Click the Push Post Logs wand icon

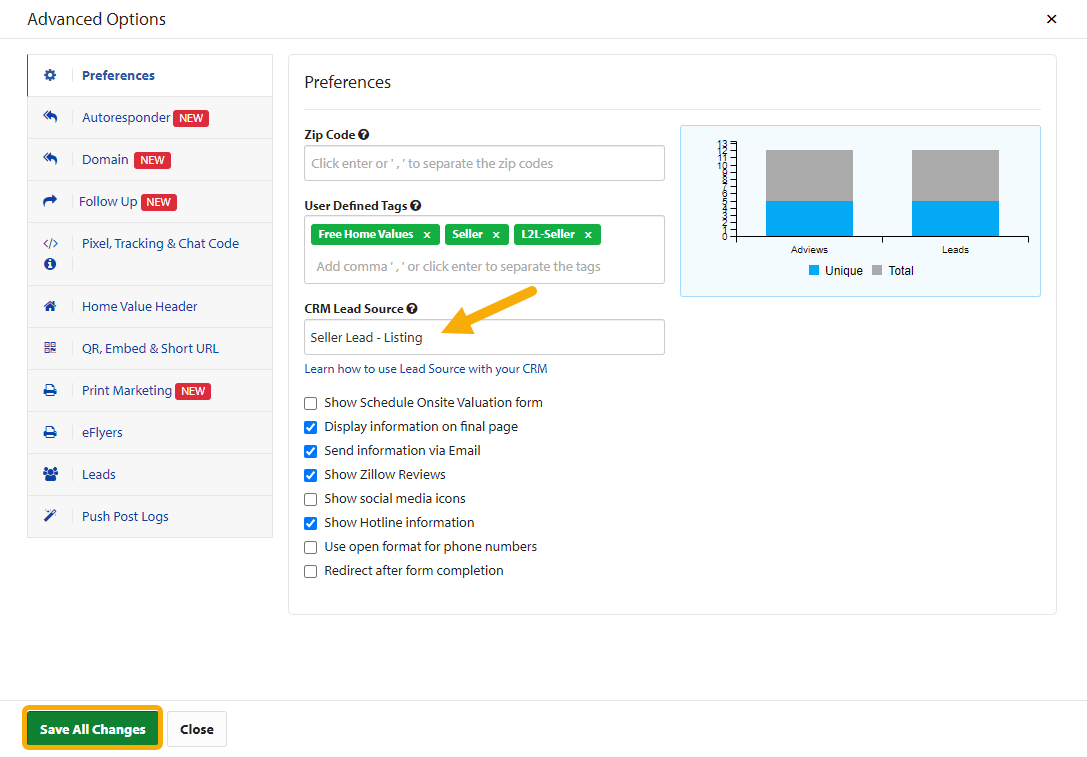[52, 516]
